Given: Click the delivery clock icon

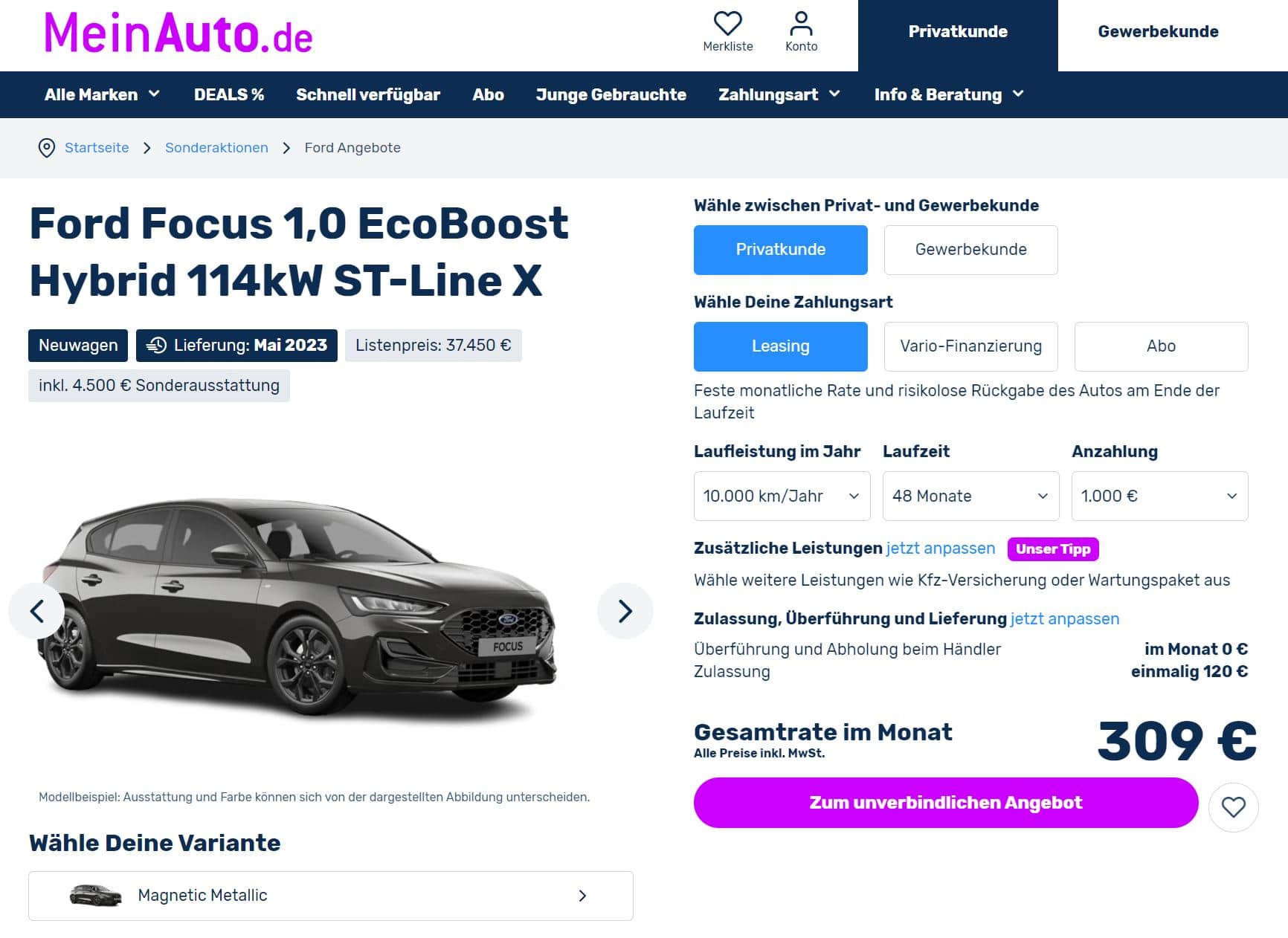Looking at the screenshot, I should (155, 346).
